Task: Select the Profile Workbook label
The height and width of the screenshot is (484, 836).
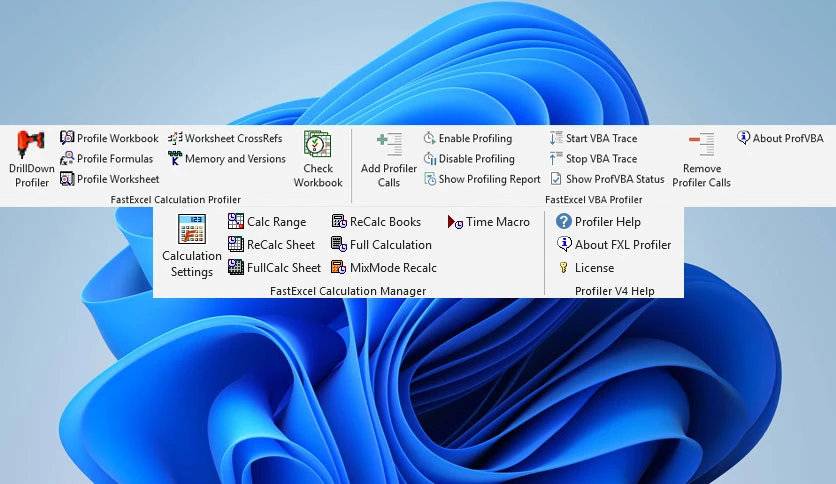Action: click(x=117, y=138)
